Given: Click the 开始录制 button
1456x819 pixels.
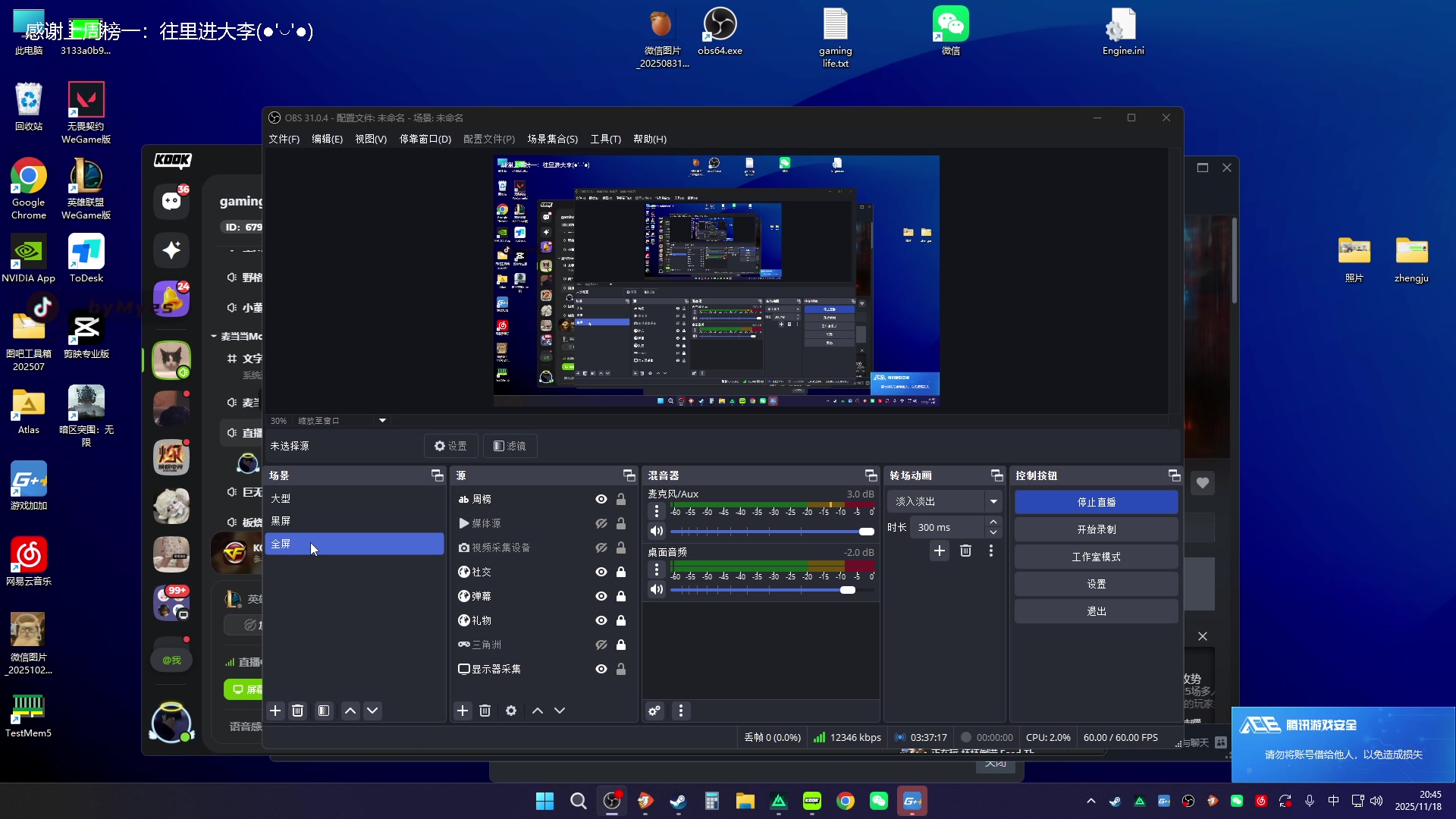Looking at the screenshot, I should [x=1096, y=529].
